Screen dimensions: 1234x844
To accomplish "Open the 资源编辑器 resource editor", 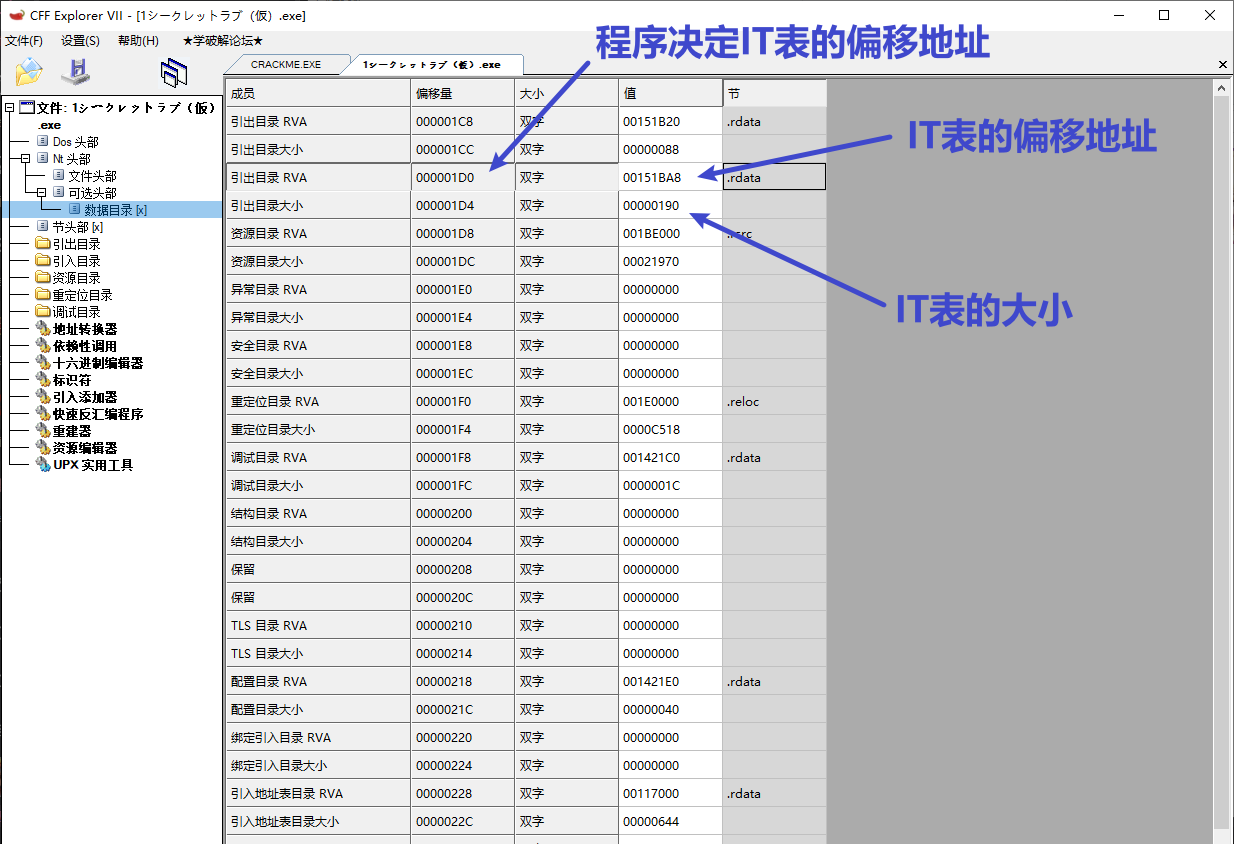I will click(x=84, y=448).
